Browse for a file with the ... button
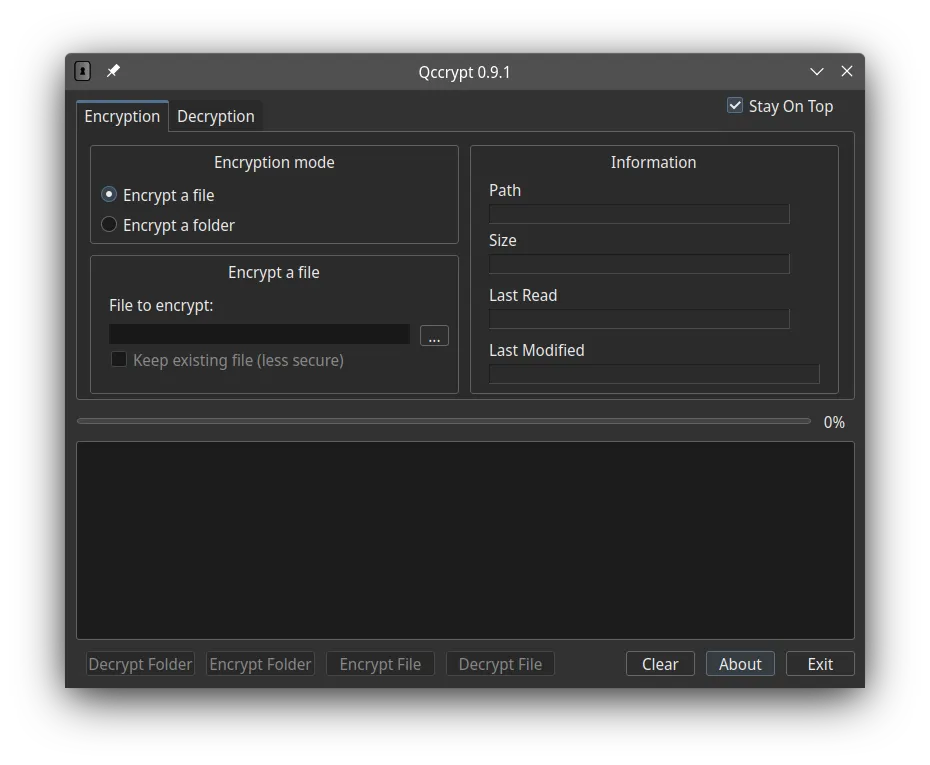Viewport: 930px width, 765px height. 434,336
